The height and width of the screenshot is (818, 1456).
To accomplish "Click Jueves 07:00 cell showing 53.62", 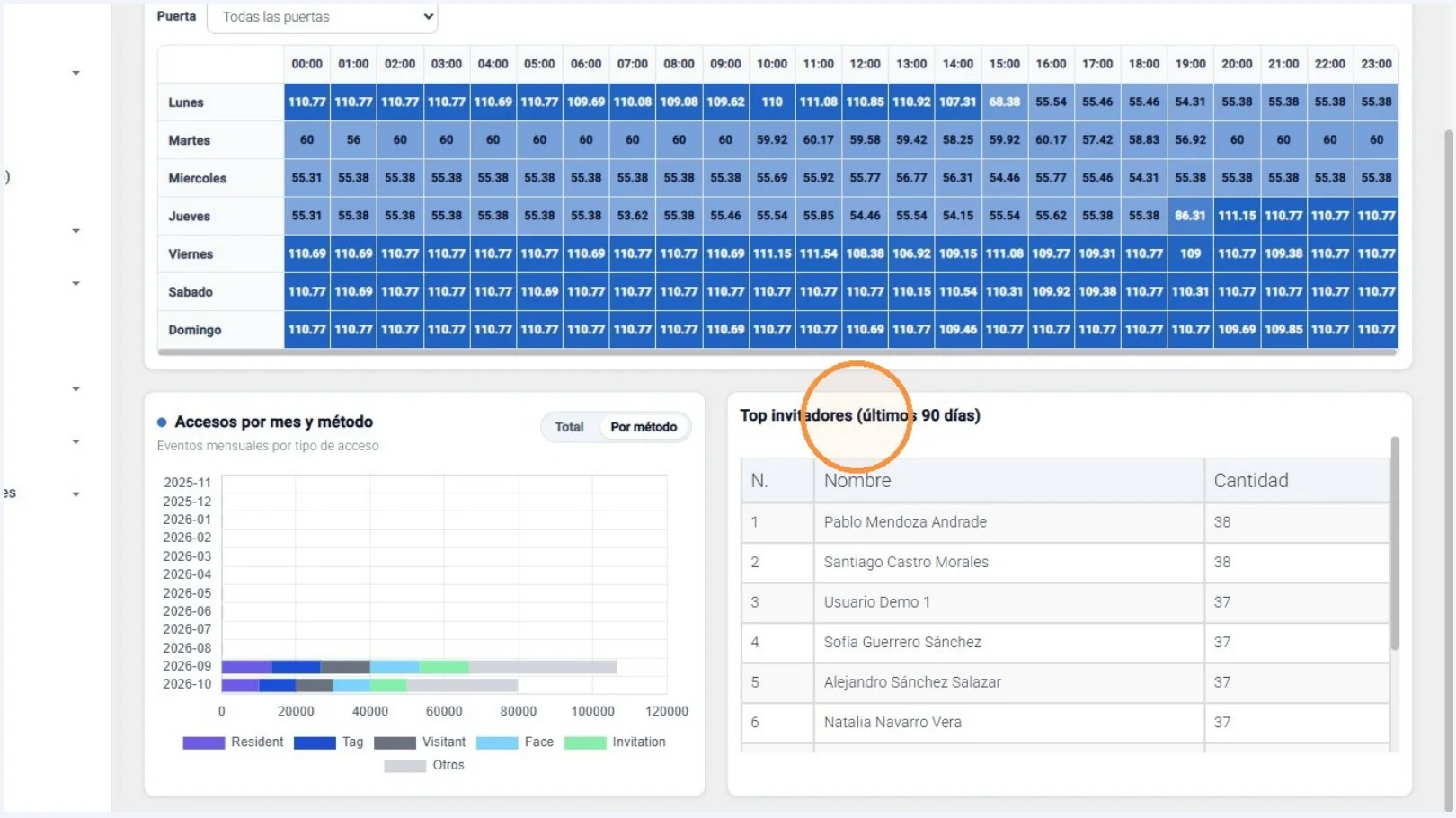I will tap(633, 217).
